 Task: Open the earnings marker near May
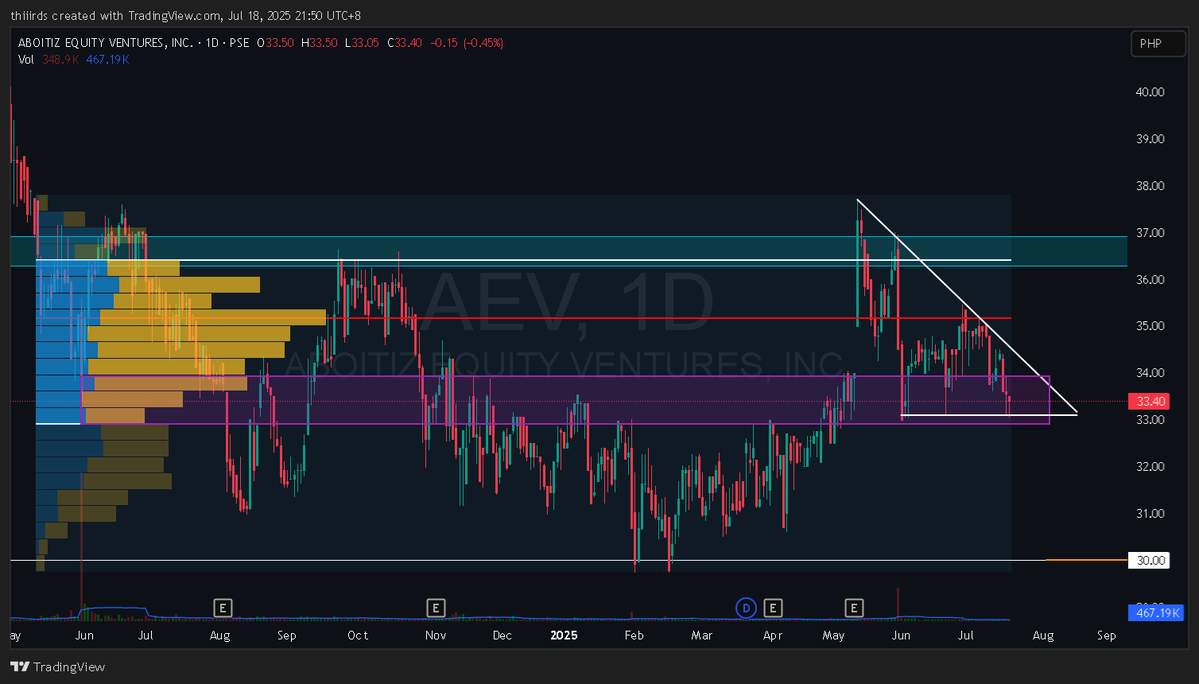pos(853,608)
